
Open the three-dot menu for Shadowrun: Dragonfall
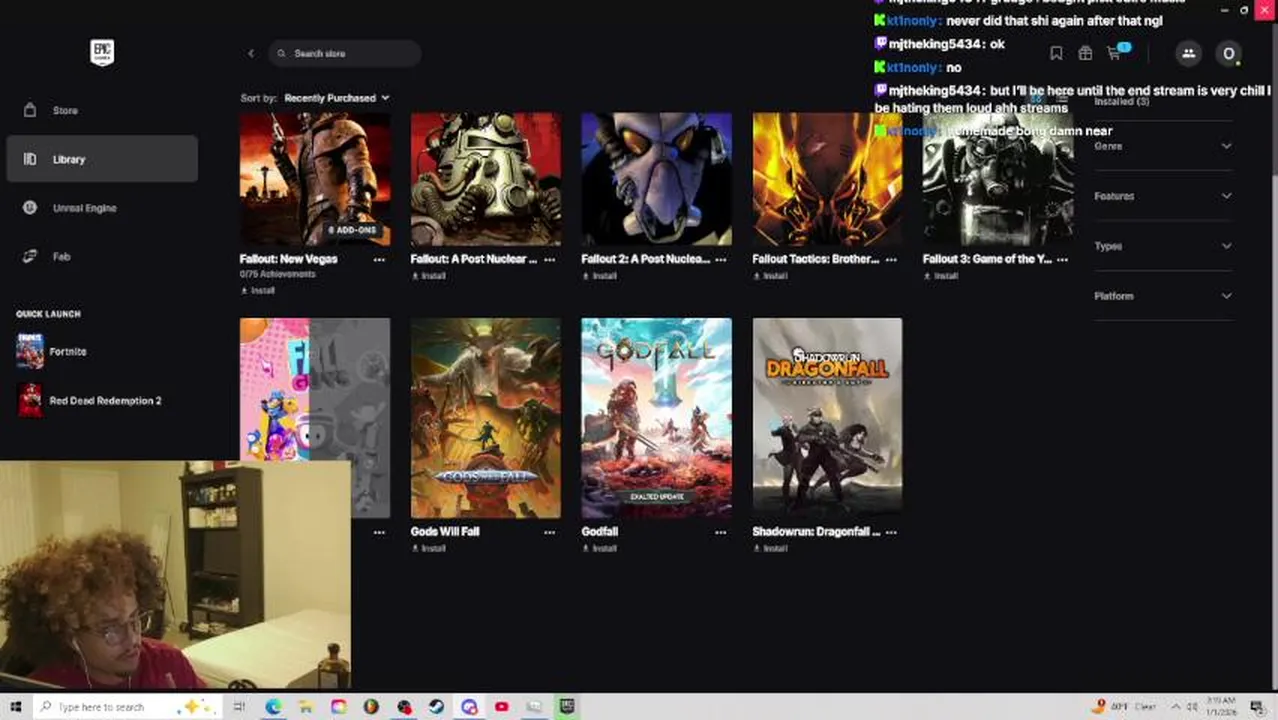[x=891, y=532]
